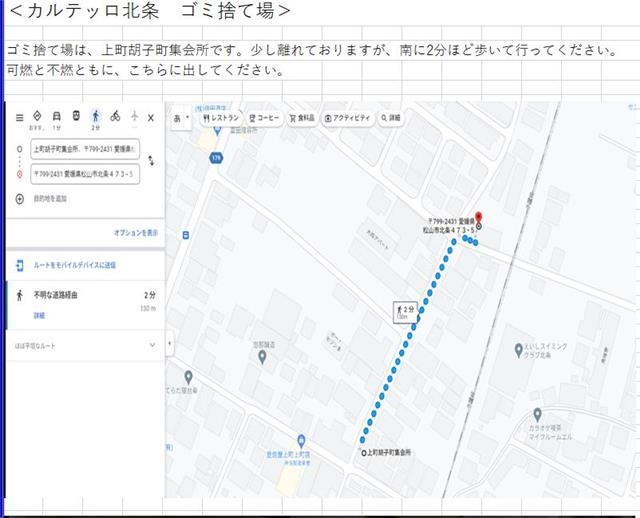Click the red destination pin on map
640x518 pixels.
[478, 218]
